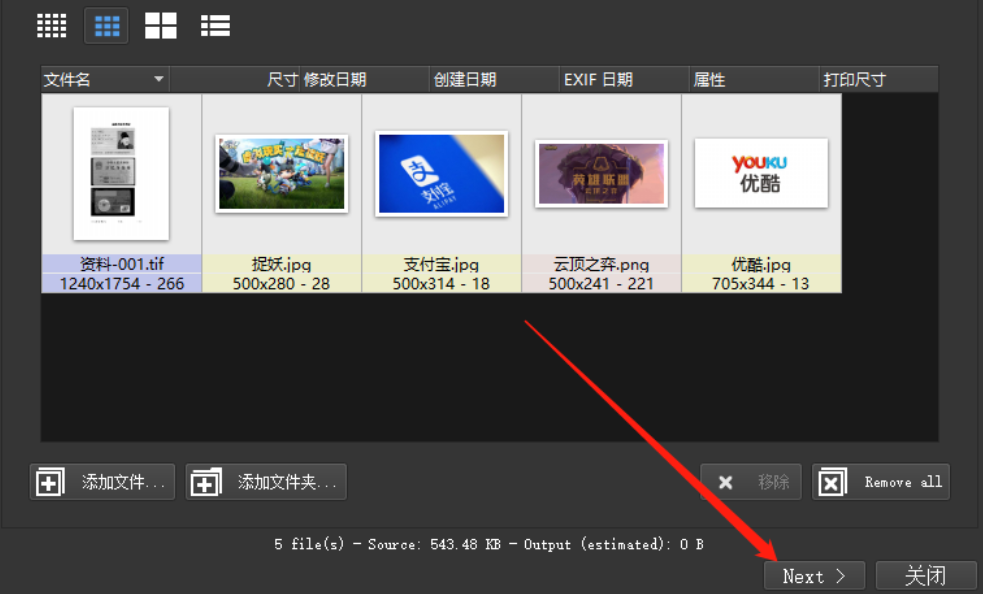
Task: Sort by 尺寸 column header
Action: 234,80
